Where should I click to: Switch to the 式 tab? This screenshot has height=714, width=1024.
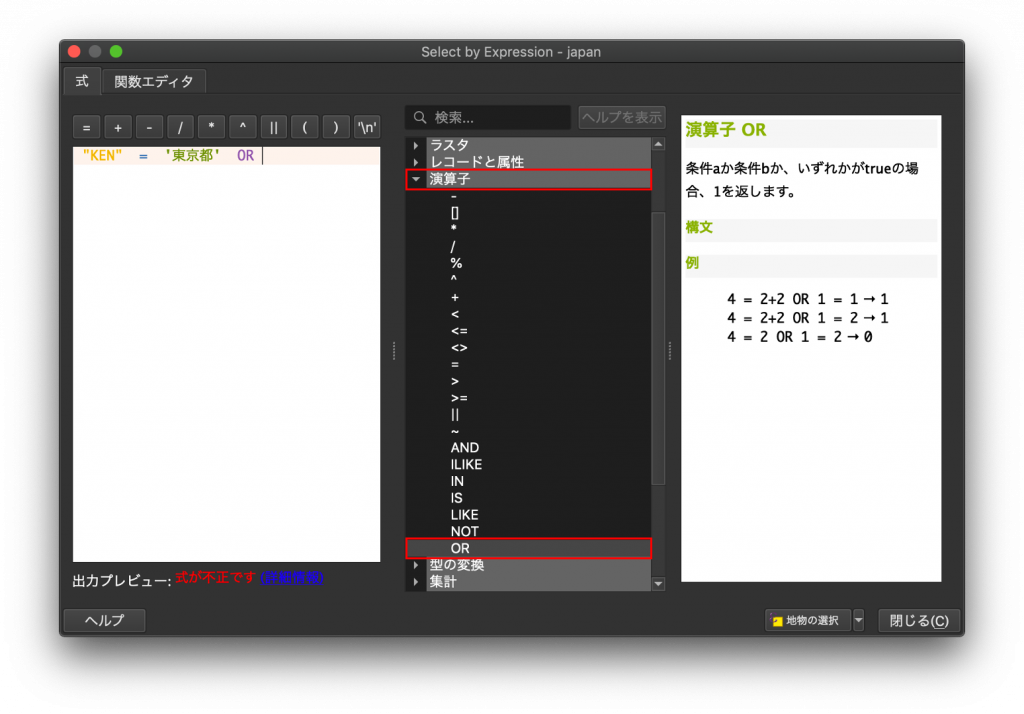click(82, 81)
